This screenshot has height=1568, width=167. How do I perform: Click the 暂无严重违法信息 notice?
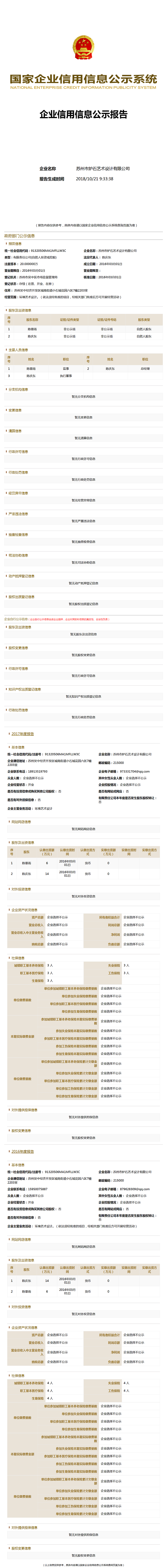coord(84,521)
